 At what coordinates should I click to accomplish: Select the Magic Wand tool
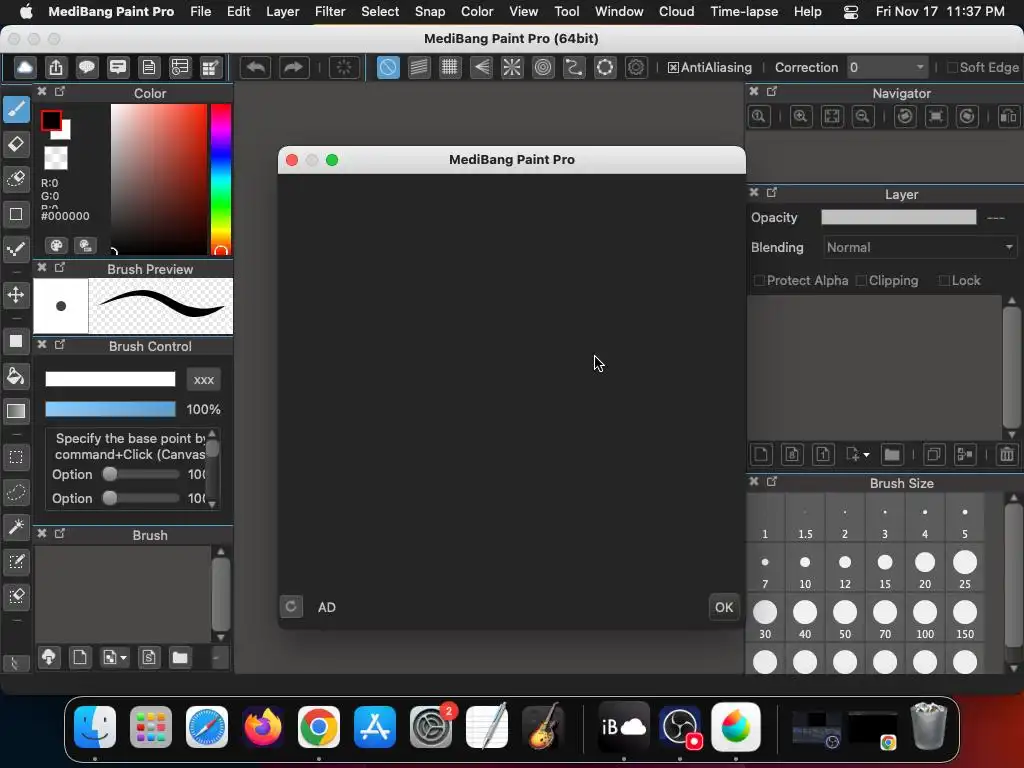tap(16, 526)
